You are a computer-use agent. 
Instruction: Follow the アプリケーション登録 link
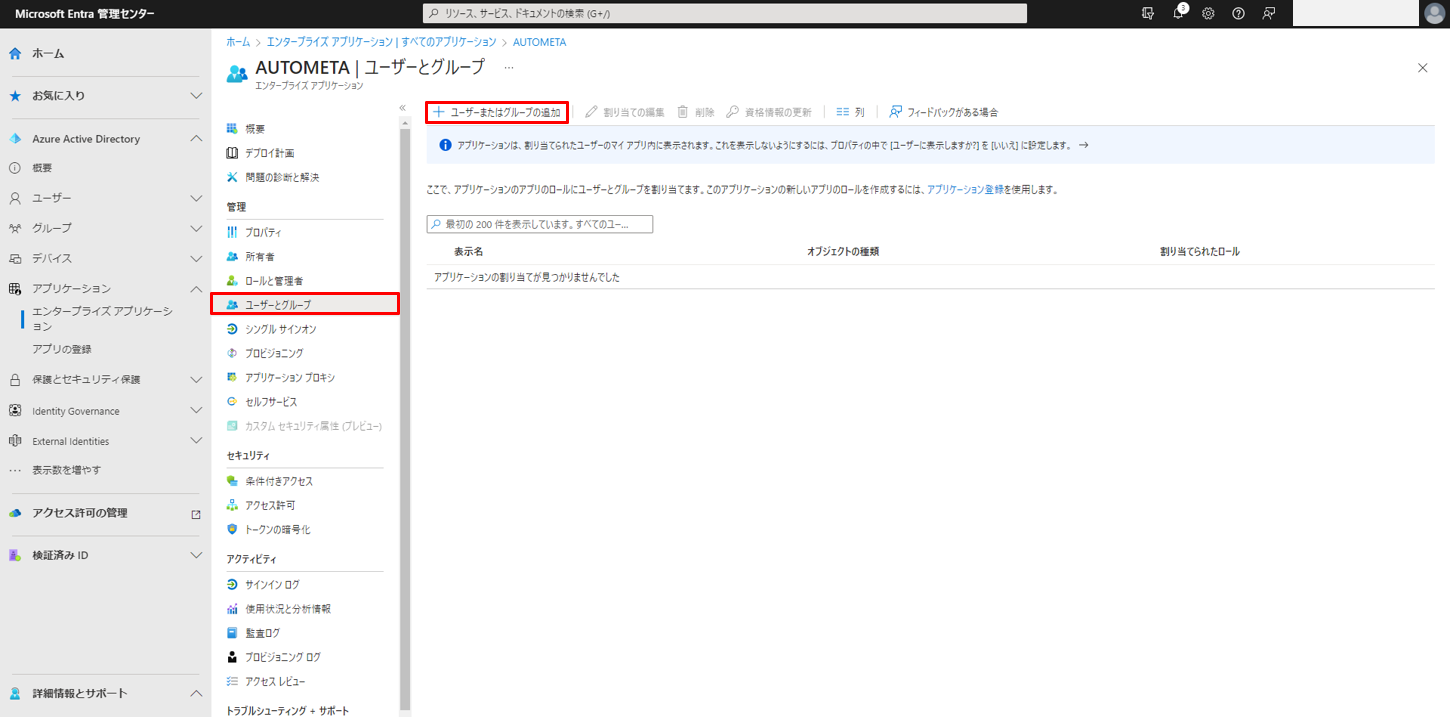pyautogui.click(x=966, y=189)
